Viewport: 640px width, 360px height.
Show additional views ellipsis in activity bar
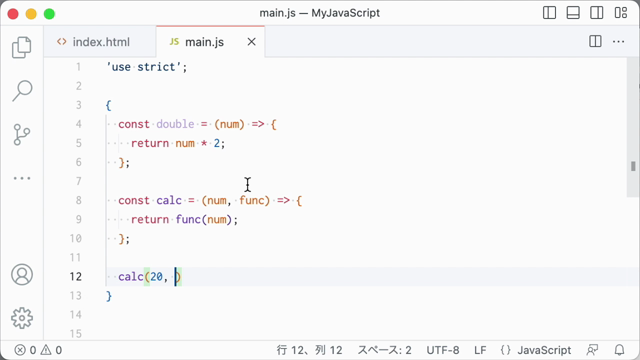(22, 178)
